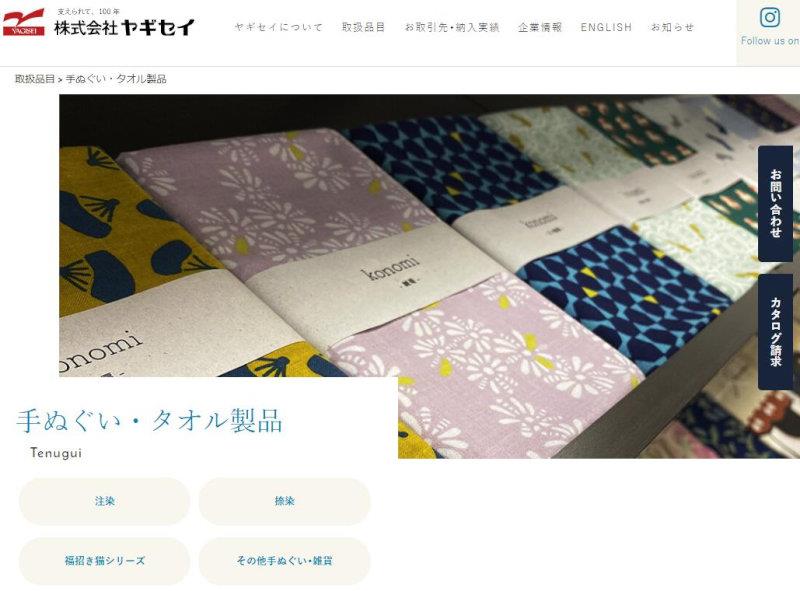Click the konomi tenugui hero image
This screenshot has width=800, height=591.
click(430, 276)
